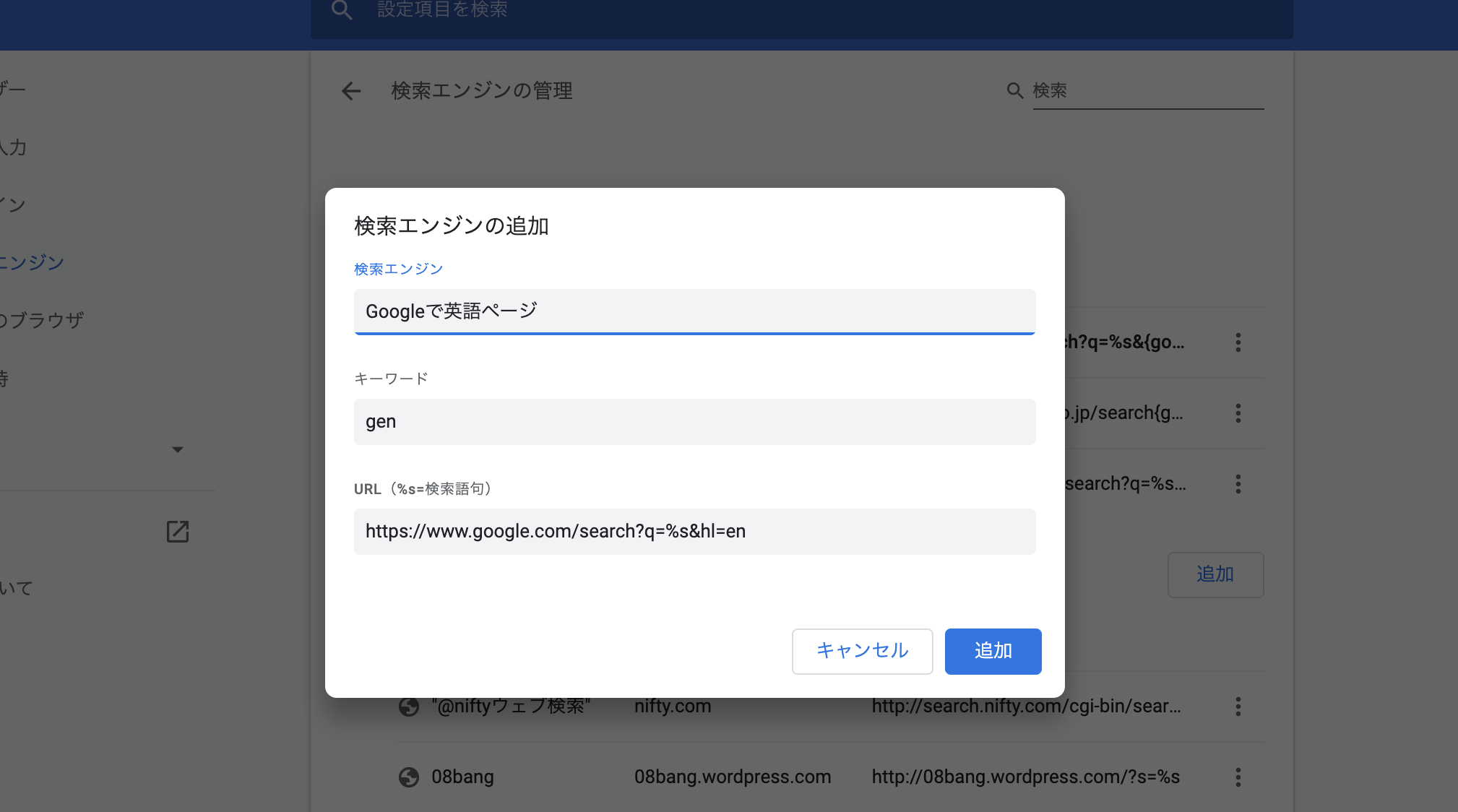Screen dimensions: 1458x812
Task: Focus the キーワード field containing gen
Action: [x=694, y=422]
